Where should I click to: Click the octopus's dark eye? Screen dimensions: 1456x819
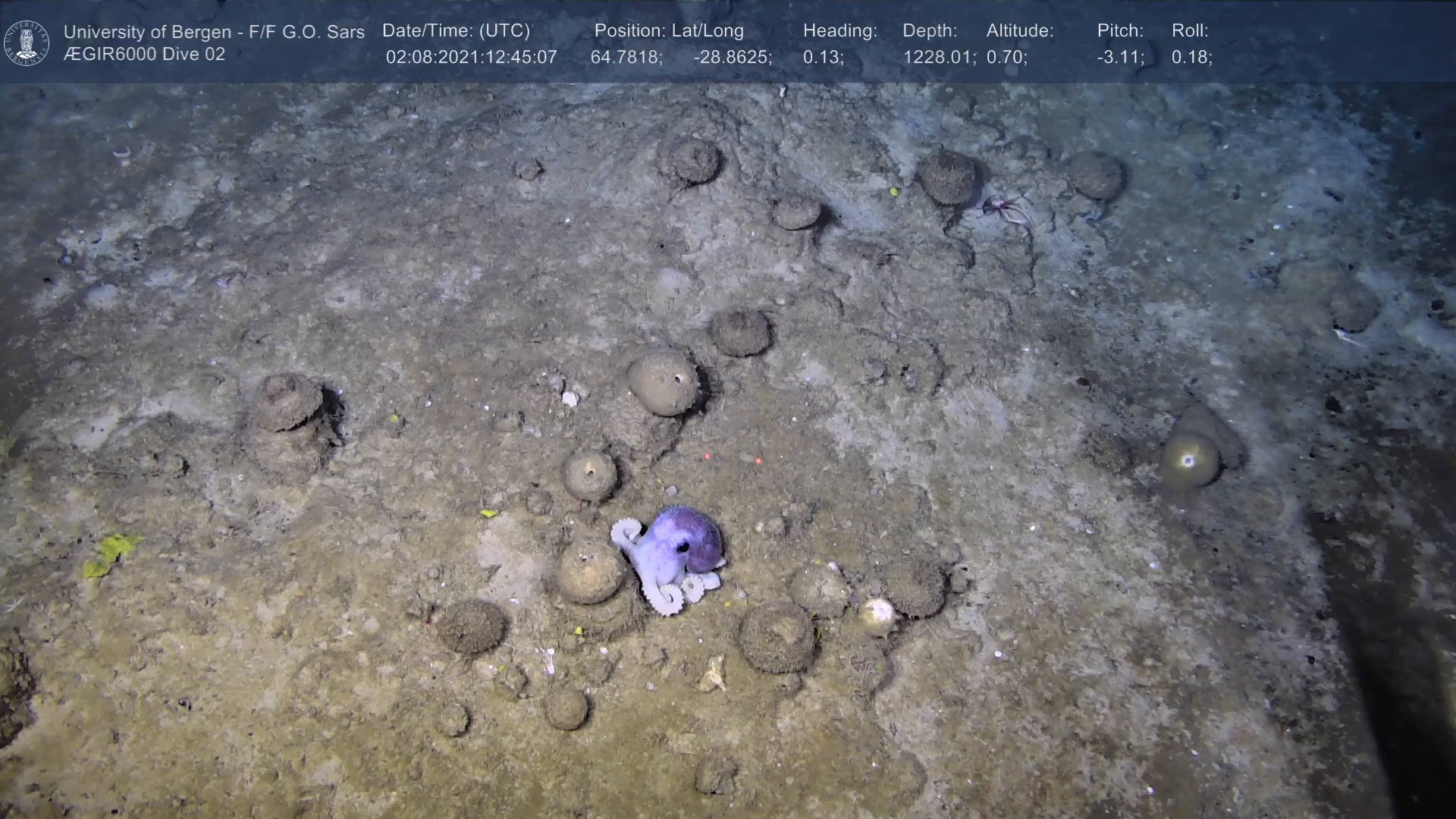click(x=682, y=546)
